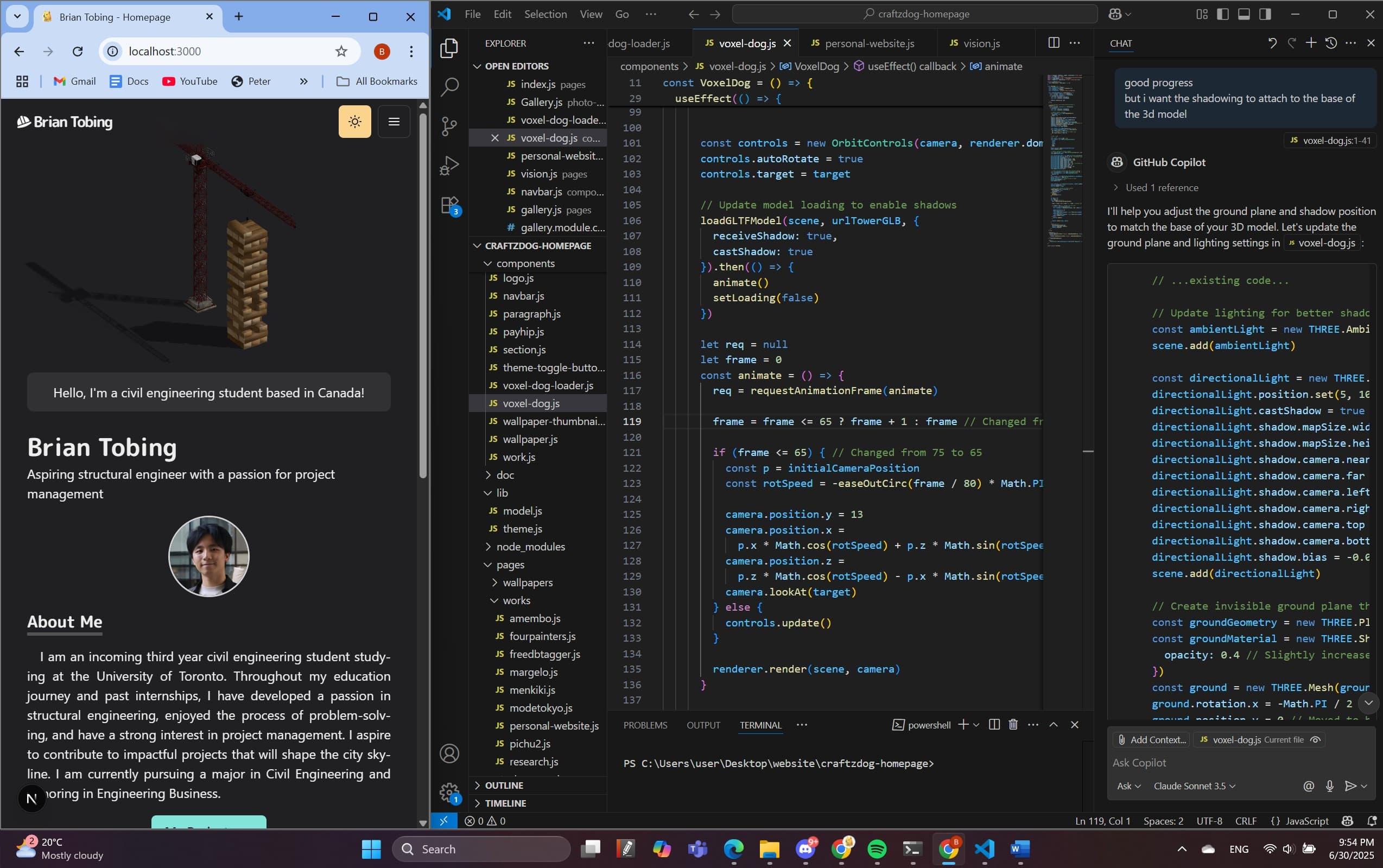
Task: Click the editor minimap
Action: 1065,161
